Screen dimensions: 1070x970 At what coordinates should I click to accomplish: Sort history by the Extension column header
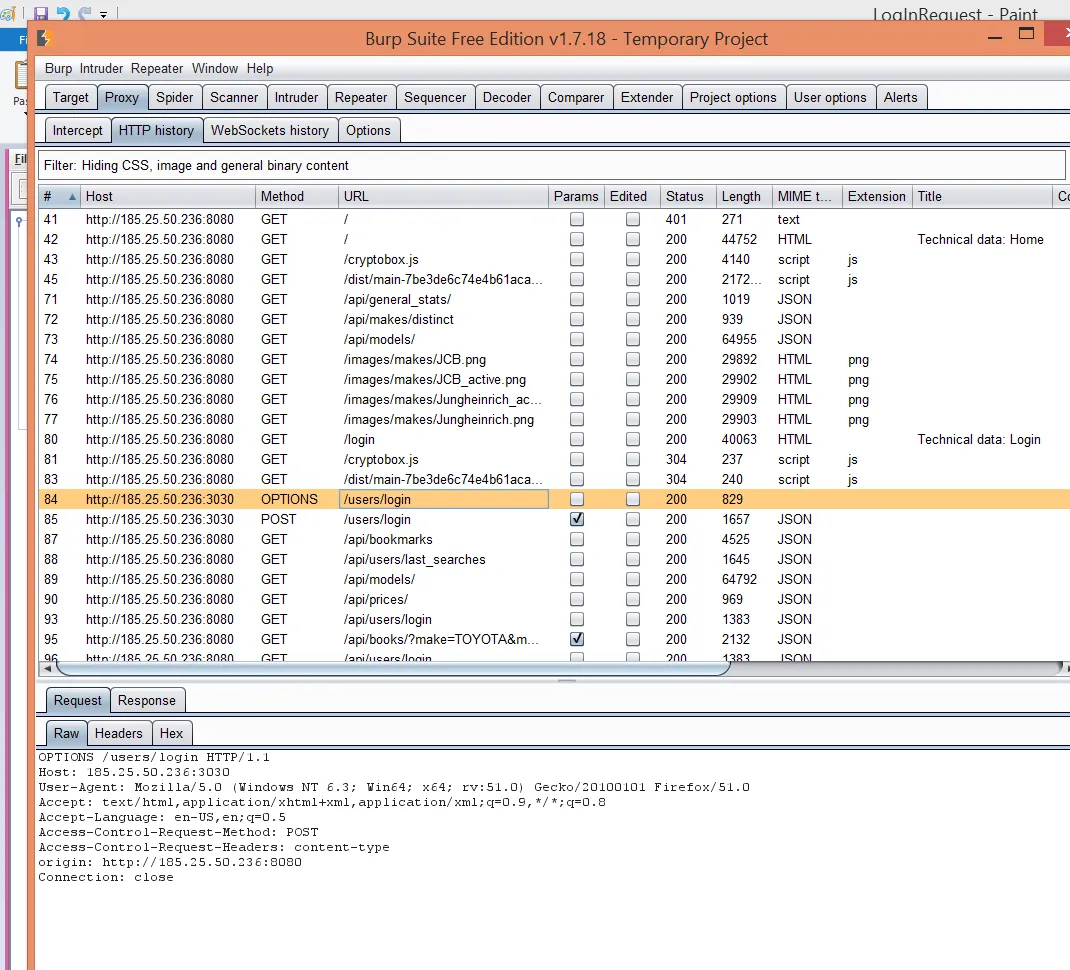click(877, 197)
